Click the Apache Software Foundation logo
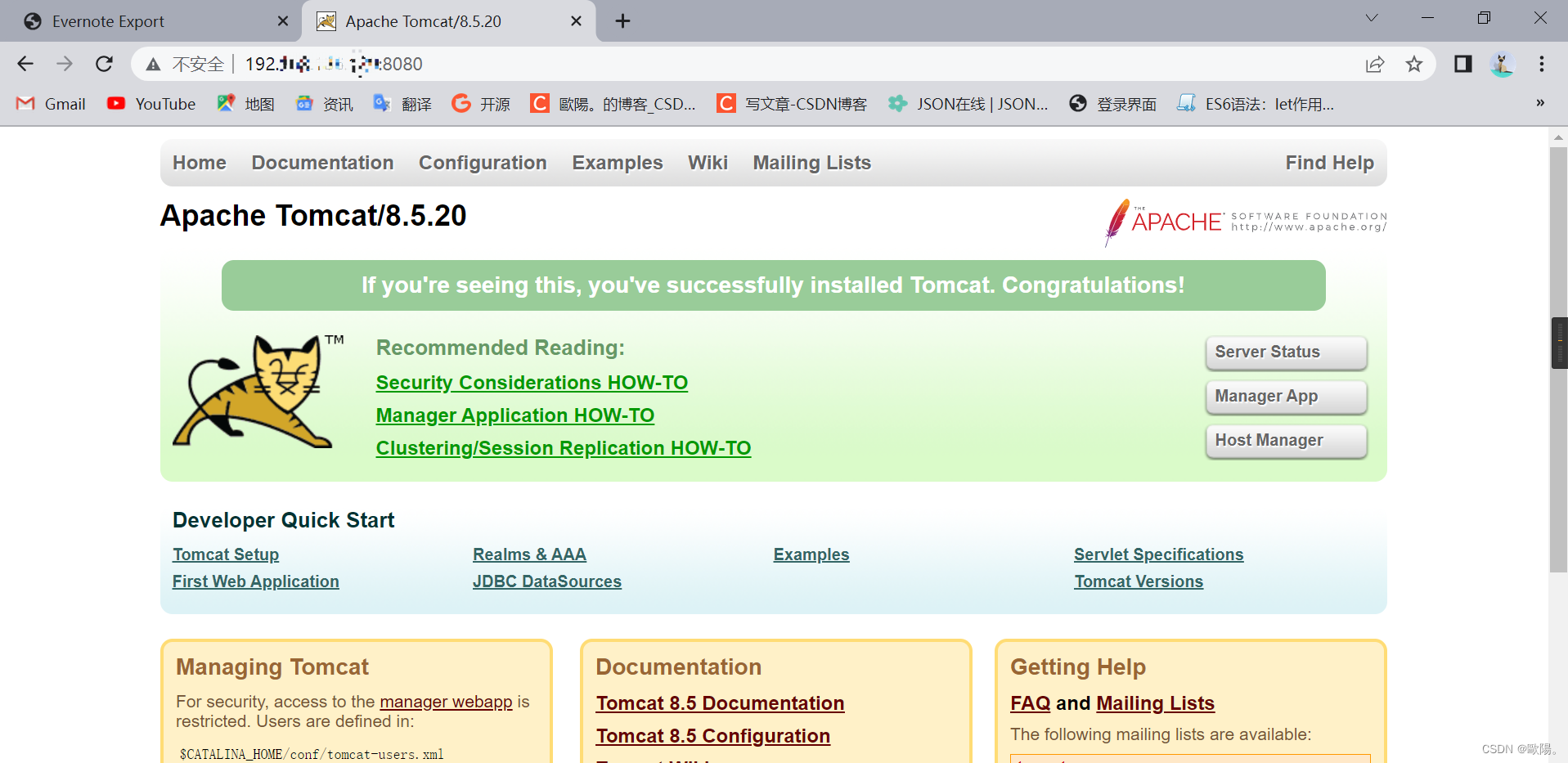Image resolution: width=1568 pixels, height=763 pixels. tap(1245, 222)
